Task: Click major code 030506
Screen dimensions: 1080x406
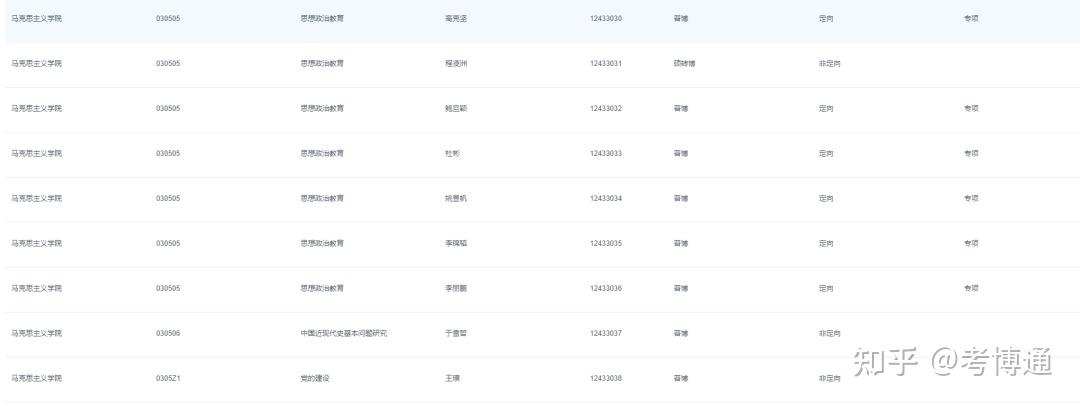Action: (x=168, y=334)
